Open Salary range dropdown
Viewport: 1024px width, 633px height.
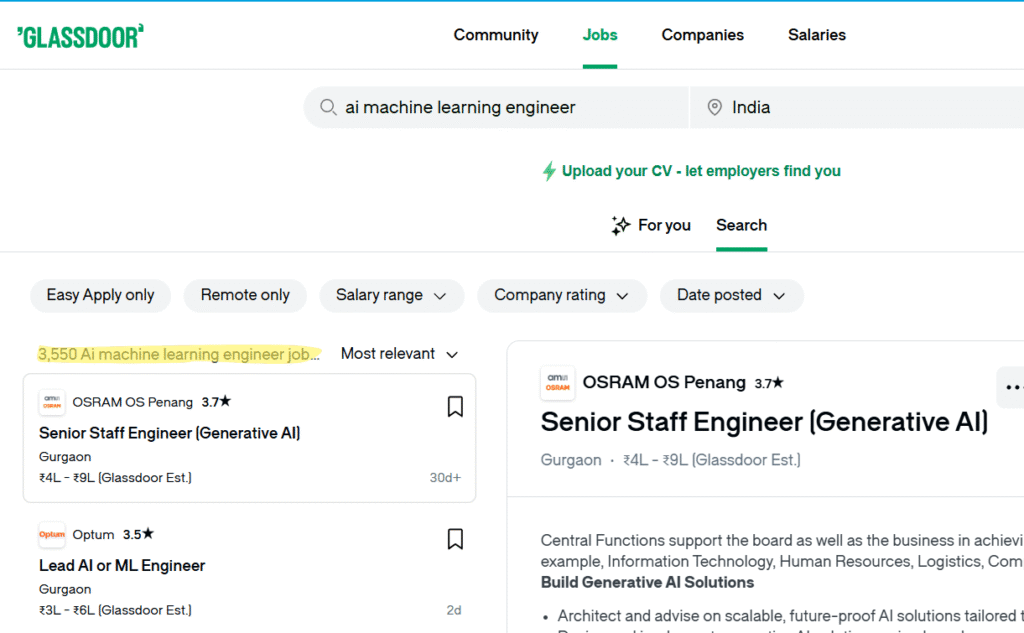pos(392,295)
